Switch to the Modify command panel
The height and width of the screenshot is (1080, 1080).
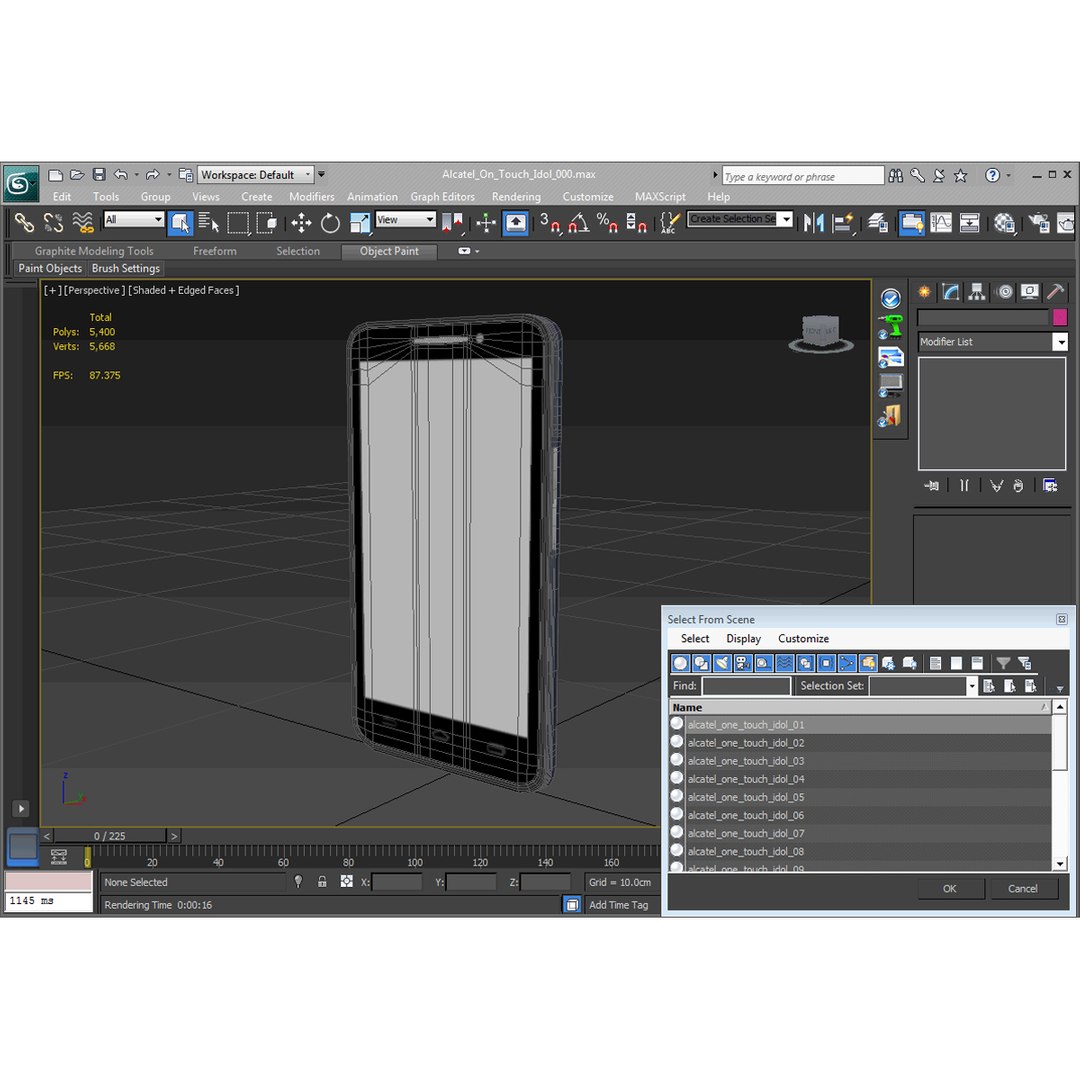pos(951,292)
